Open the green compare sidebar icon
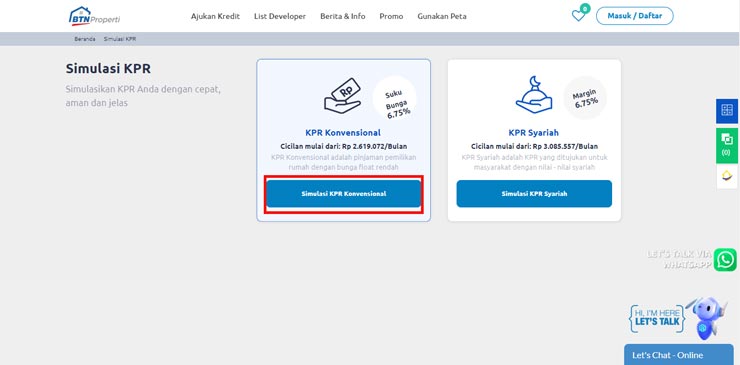Image resolution: width=740 pixels, height=365 pixels. pos(727,145)
